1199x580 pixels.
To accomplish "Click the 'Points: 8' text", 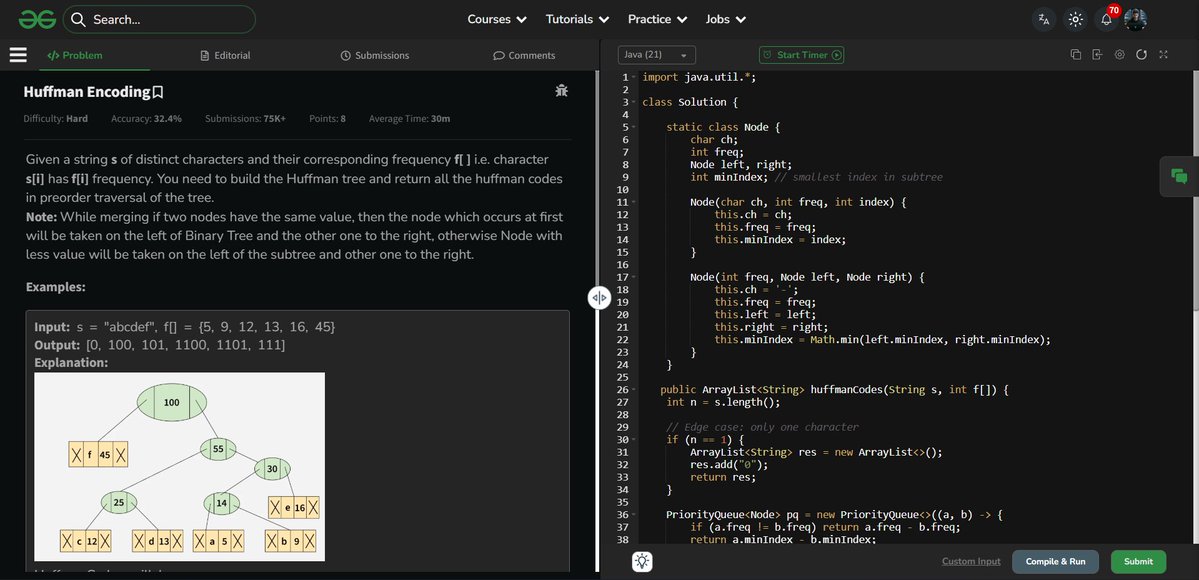I will [x=327, y=119].
